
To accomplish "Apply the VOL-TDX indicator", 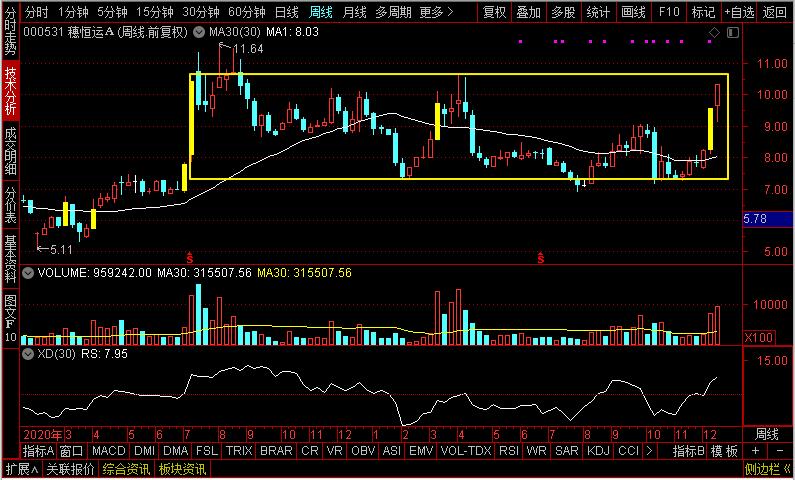I will [x=466, y=451].
